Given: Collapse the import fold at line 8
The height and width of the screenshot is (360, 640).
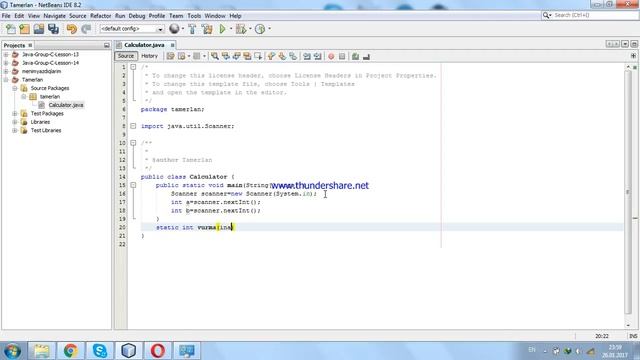Looking at the screenshot, I should coord(133,126).
